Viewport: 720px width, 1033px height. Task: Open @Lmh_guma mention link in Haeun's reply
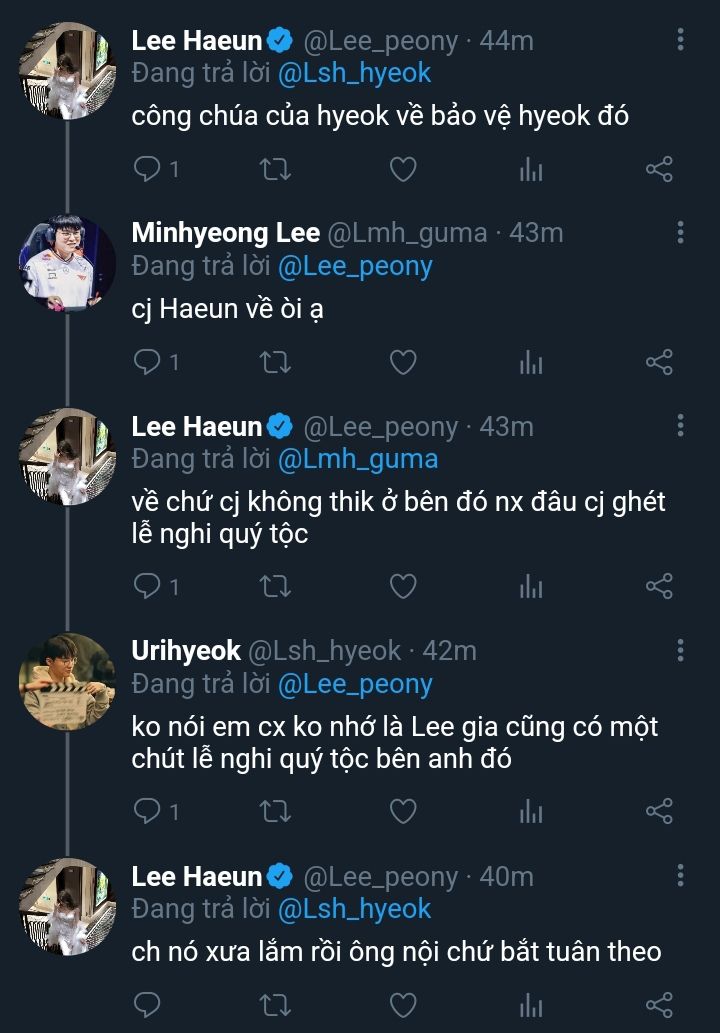[357, 459]
